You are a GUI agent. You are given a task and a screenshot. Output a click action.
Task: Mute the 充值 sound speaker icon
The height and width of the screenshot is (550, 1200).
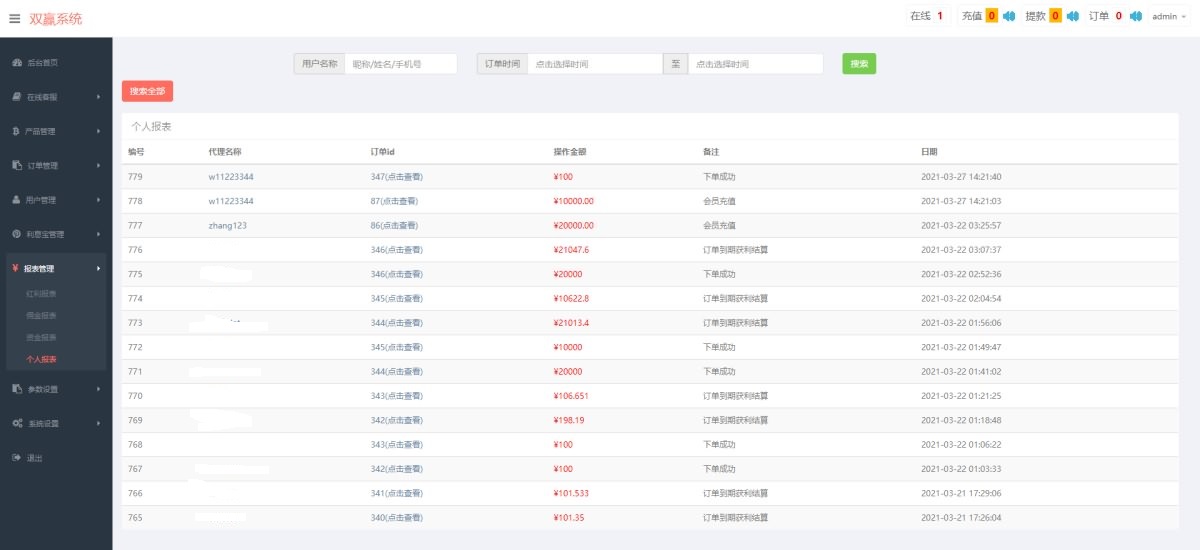coord(1009,16)
